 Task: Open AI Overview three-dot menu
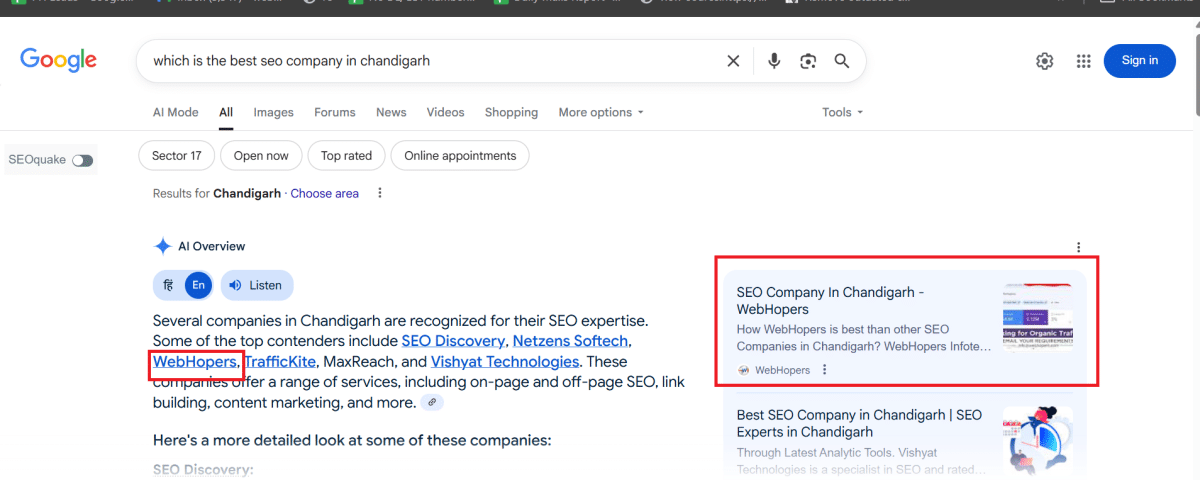(x=1078, y=247)
